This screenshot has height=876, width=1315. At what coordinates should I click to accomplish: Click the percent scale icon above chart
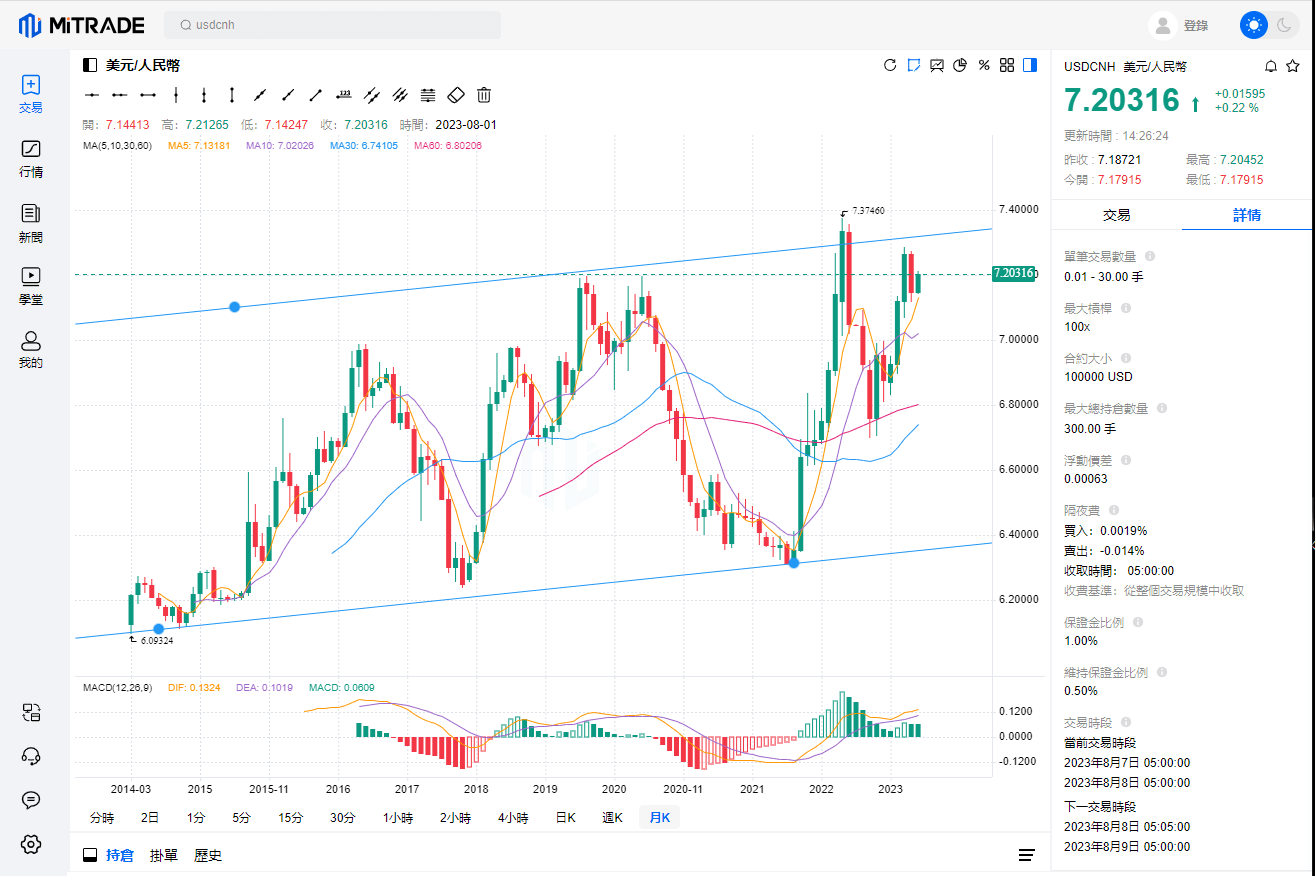(x=984, y=65)
